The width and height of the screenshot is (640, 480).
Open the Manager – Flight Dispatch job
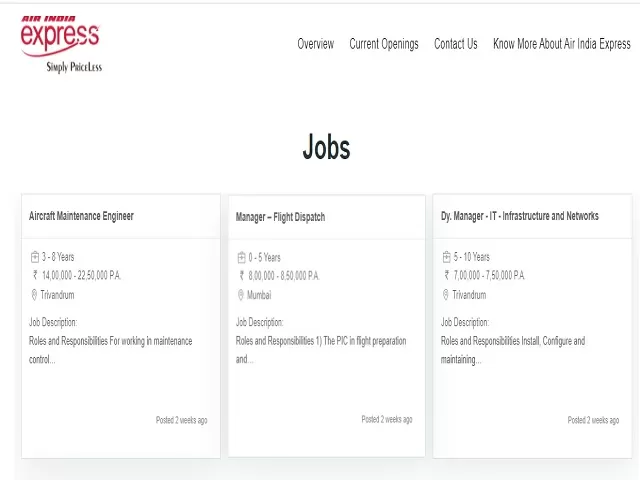(280, 217)
